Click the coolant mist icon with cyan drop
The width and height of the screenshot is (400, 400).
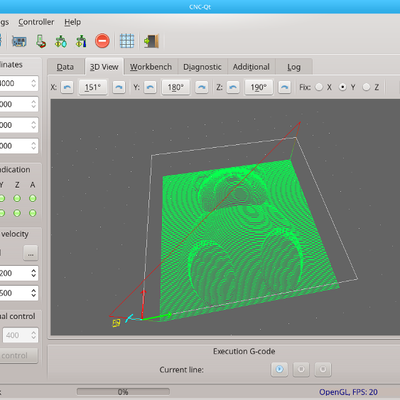click(61, 41)
